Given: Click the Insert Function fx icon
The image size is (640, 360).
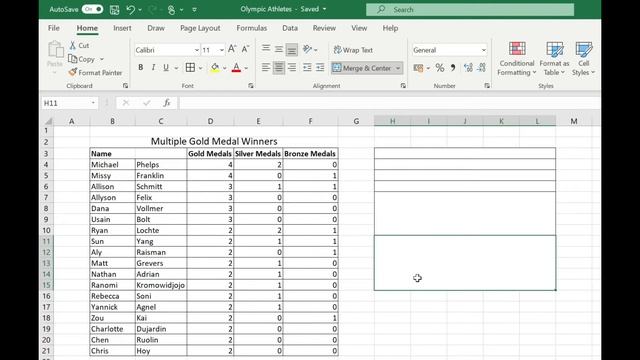Looking at the screenshot, I should [167, 103].
